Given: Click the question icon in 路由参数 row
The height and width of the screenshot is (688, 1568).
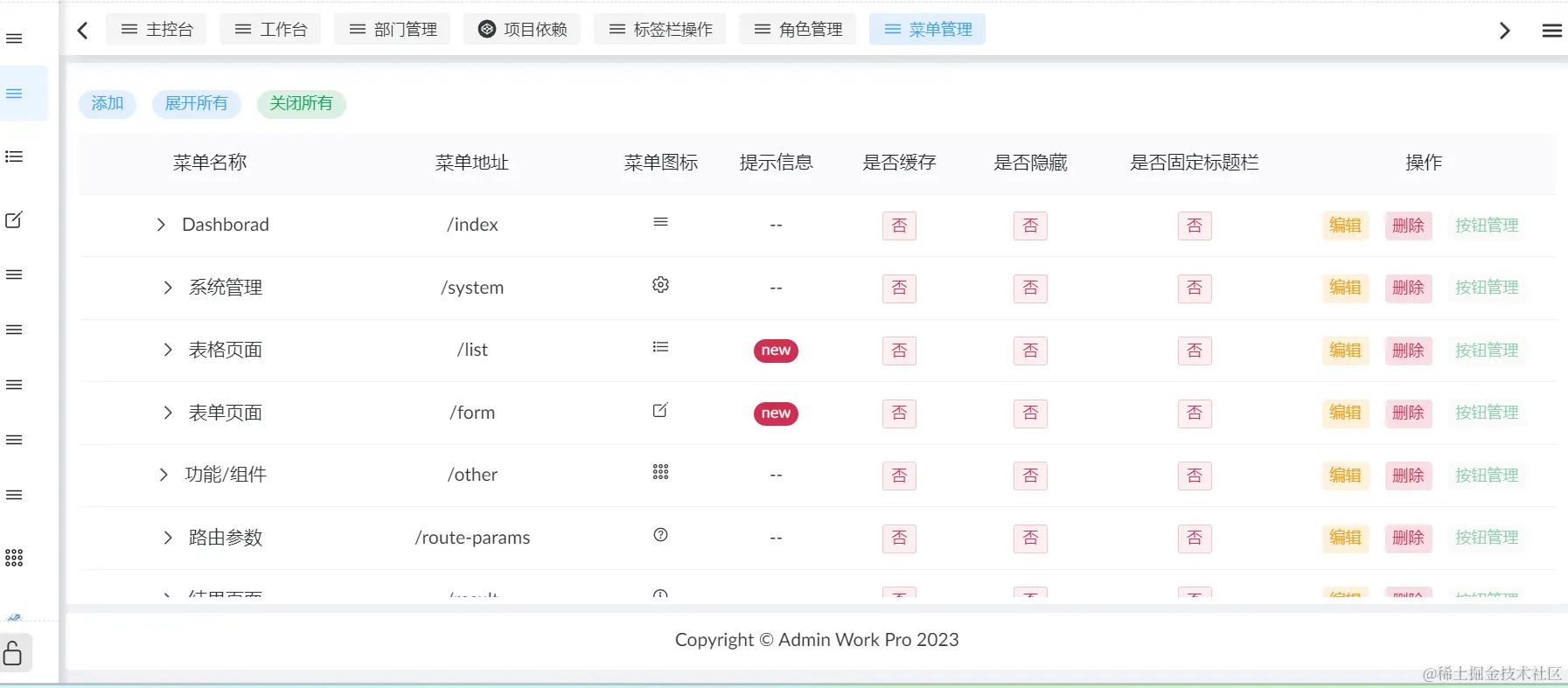Looking at the screenshot, I should click(x=660, y=535).
